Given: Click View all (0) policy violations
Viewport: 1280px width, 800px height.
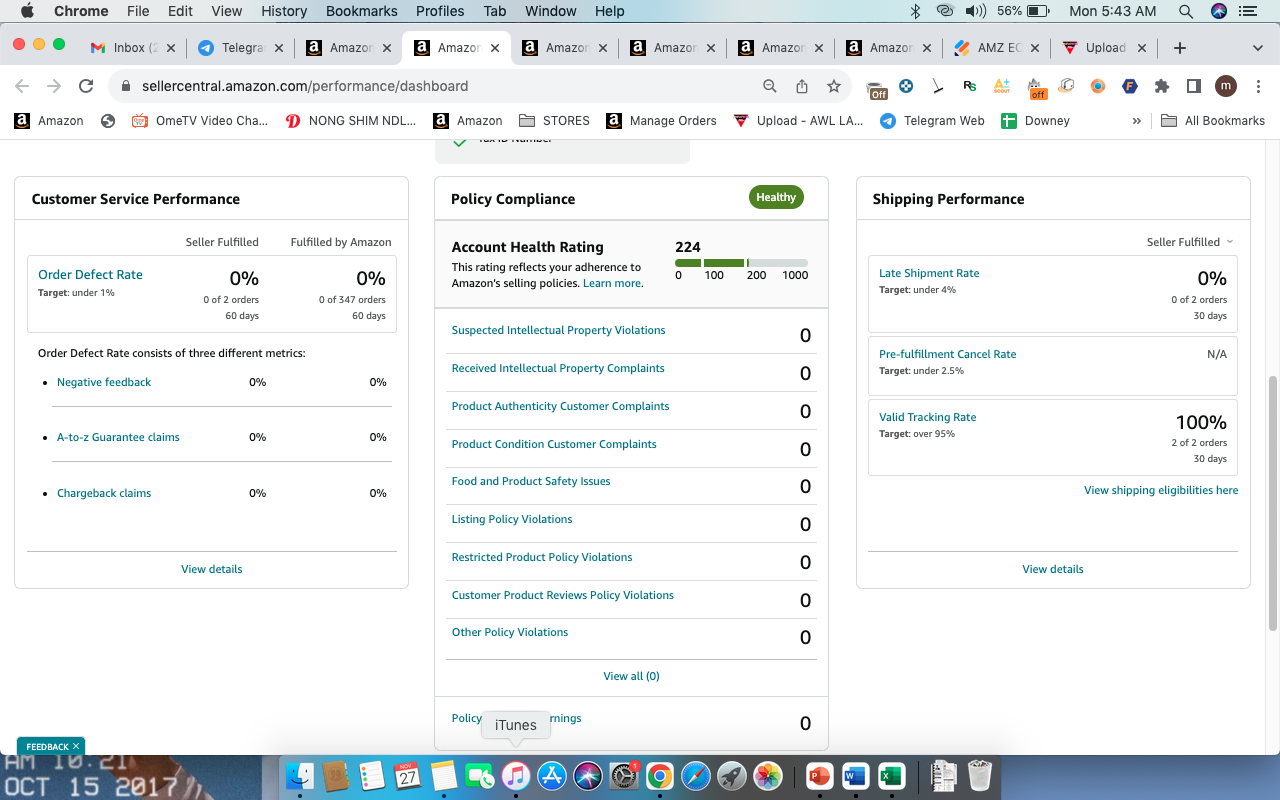Looking at the screenshot, I should (631, 676).
